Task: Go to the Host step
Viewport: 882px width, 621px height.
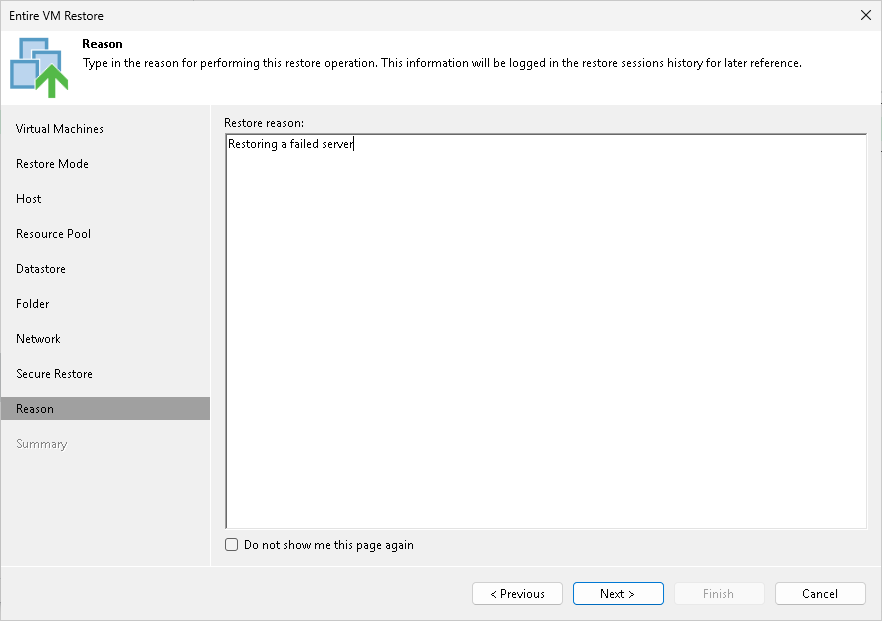Action: (28, 198)
